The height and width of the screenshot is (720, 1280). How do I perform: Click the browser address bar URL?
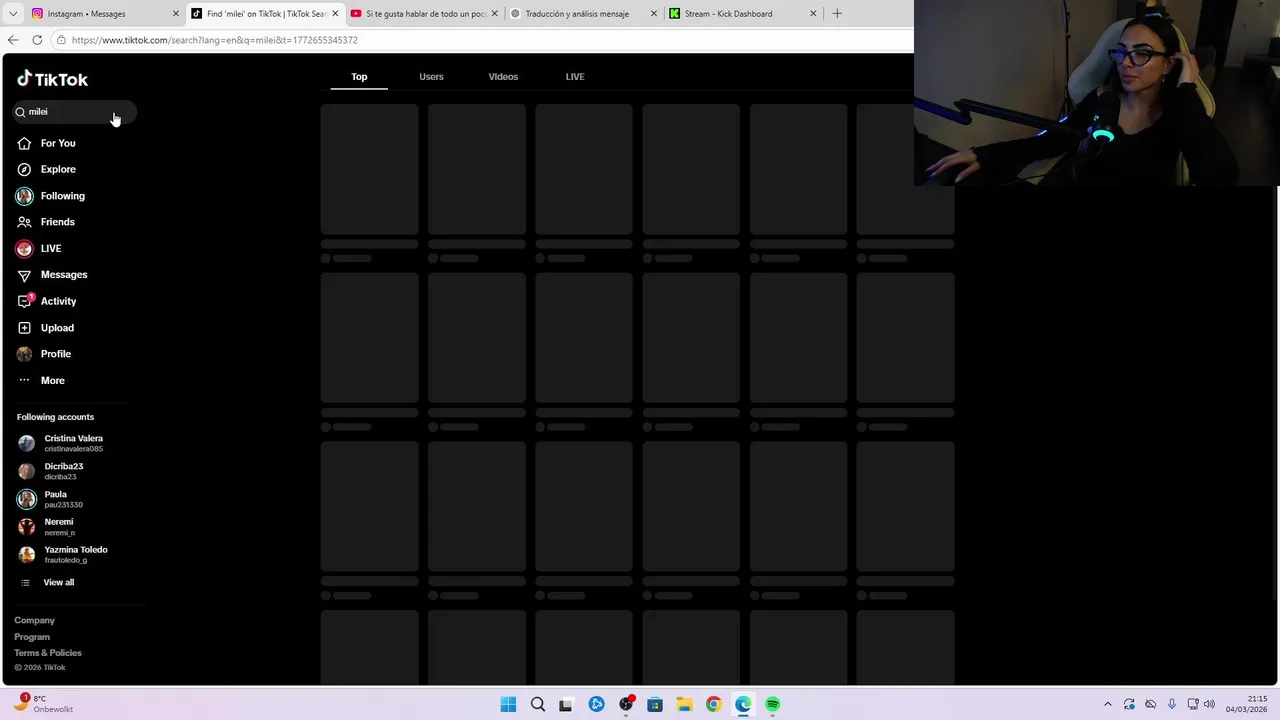(x=215, y=40)
